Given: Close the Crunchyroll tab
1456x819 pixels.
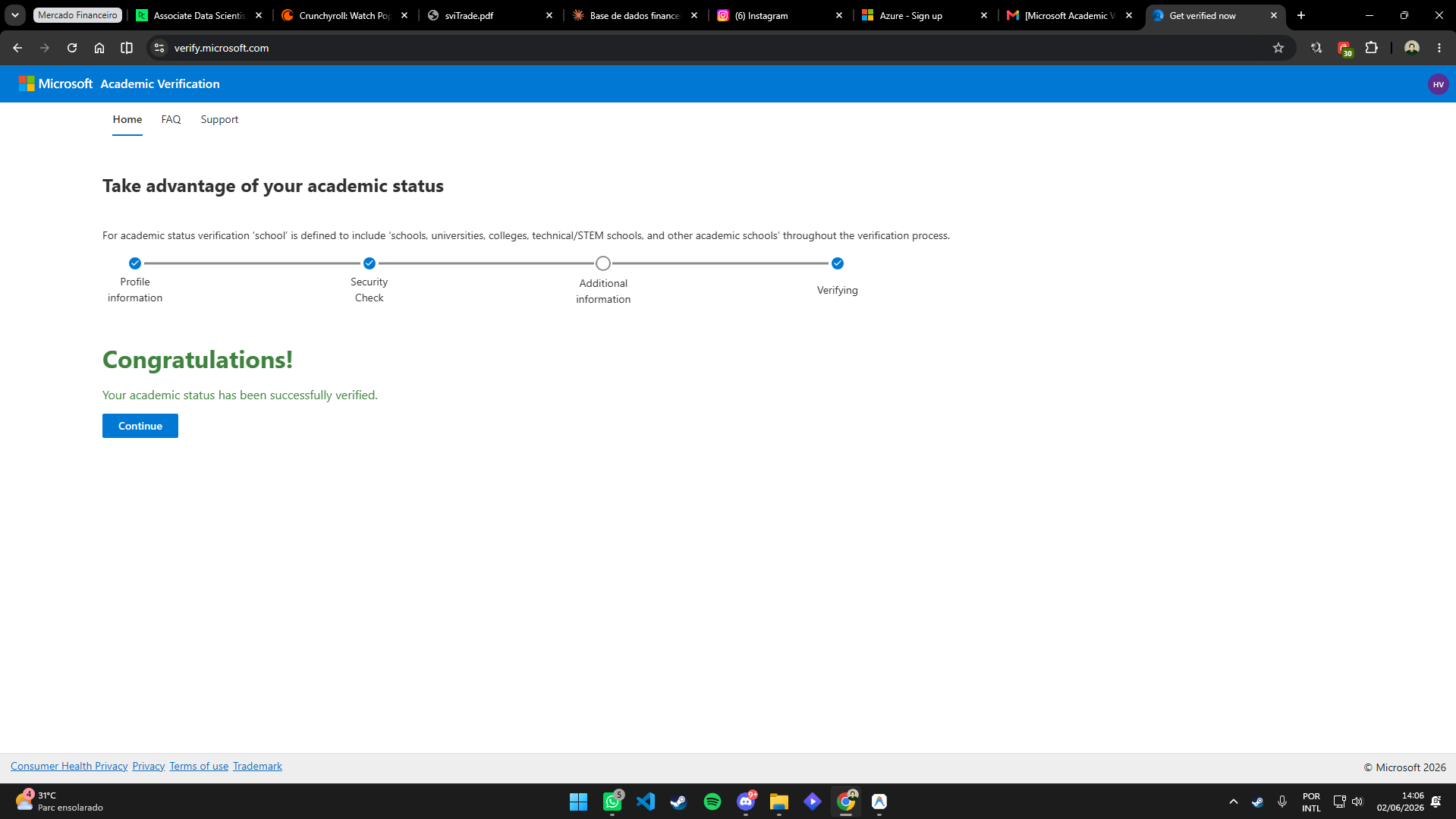Looking at the screenshot, I should click(404, 15).
